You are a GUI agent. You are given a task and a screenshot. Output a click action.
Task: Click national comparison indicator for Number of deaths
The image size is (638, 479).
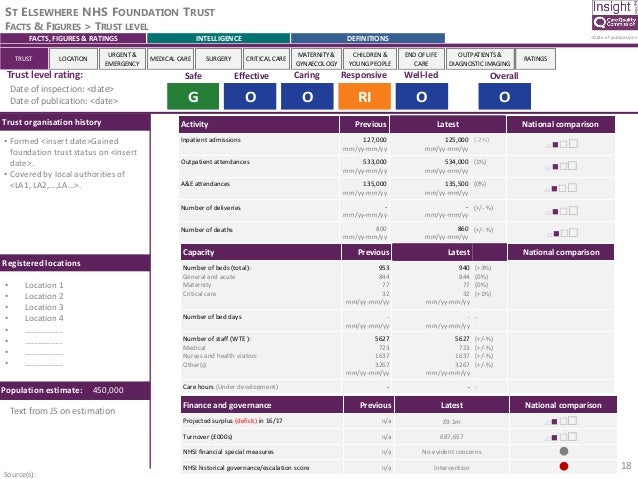click(562, 233)
